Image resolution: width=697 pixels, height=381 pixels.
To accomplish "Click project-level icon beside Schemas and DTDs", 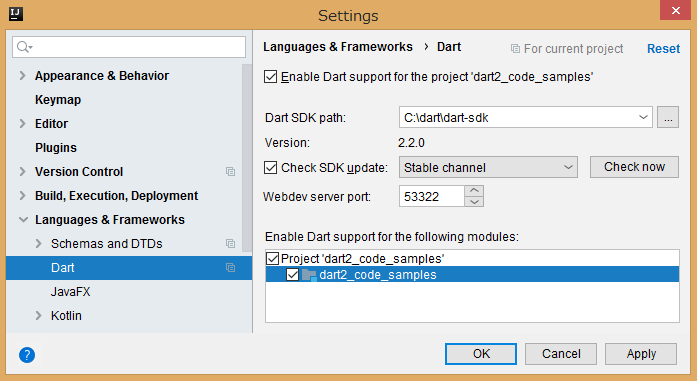I will click(230, 244).
